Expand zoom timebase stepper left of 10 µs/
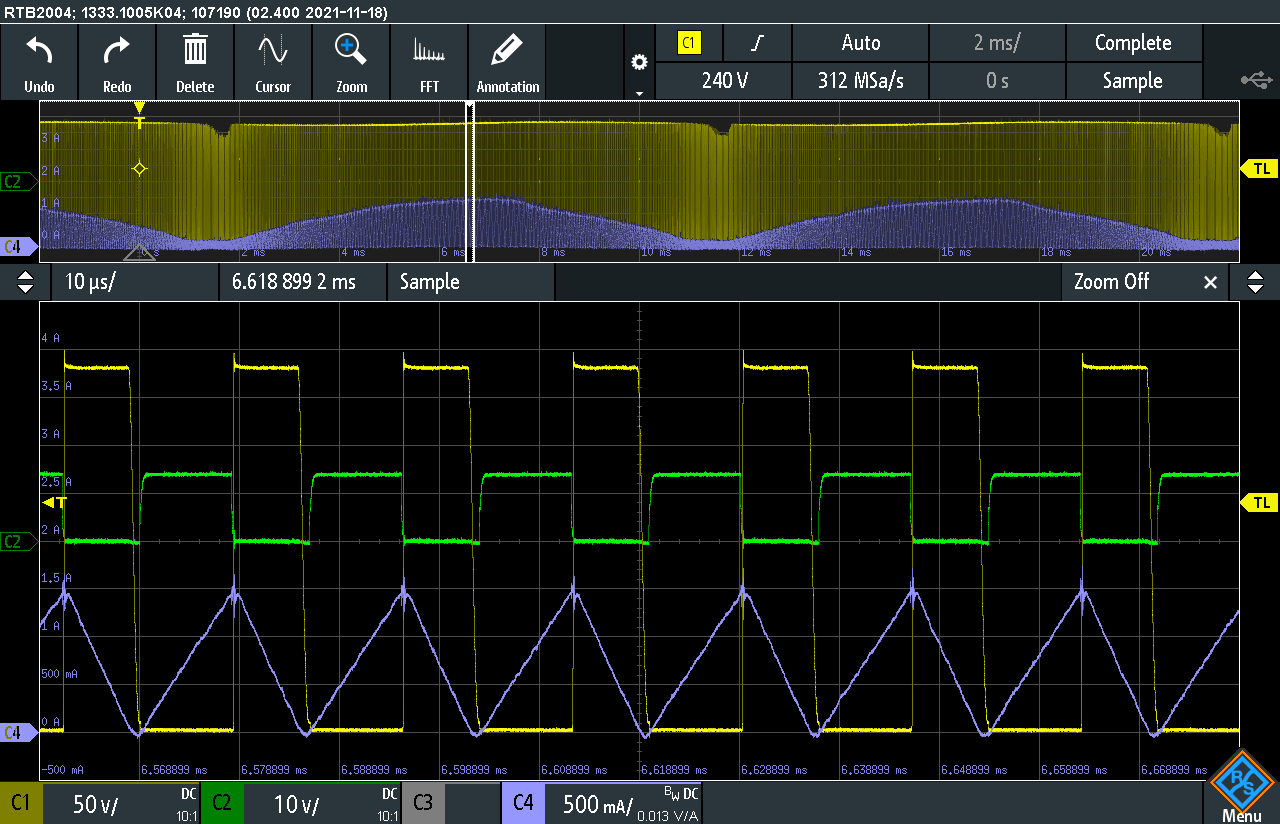 coord(26,282)
